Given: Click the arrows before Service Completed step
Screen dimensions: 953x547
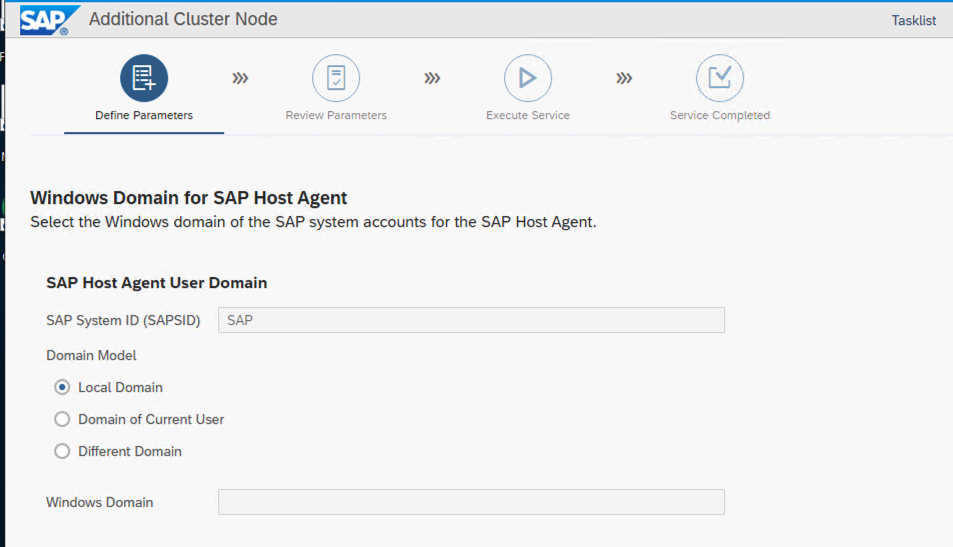Looking at the screenshot, I should [x=624, y=78].
